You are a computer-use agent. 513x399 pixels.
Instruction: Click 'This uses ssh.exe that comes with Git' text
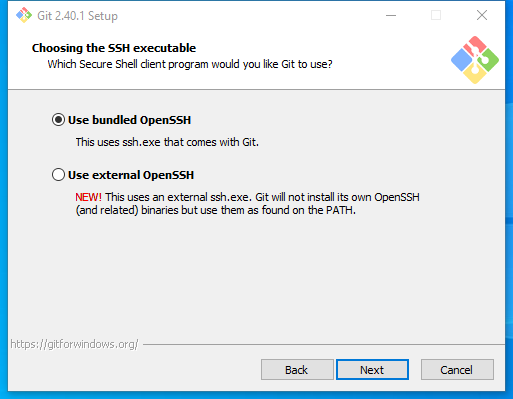[167, 142]
